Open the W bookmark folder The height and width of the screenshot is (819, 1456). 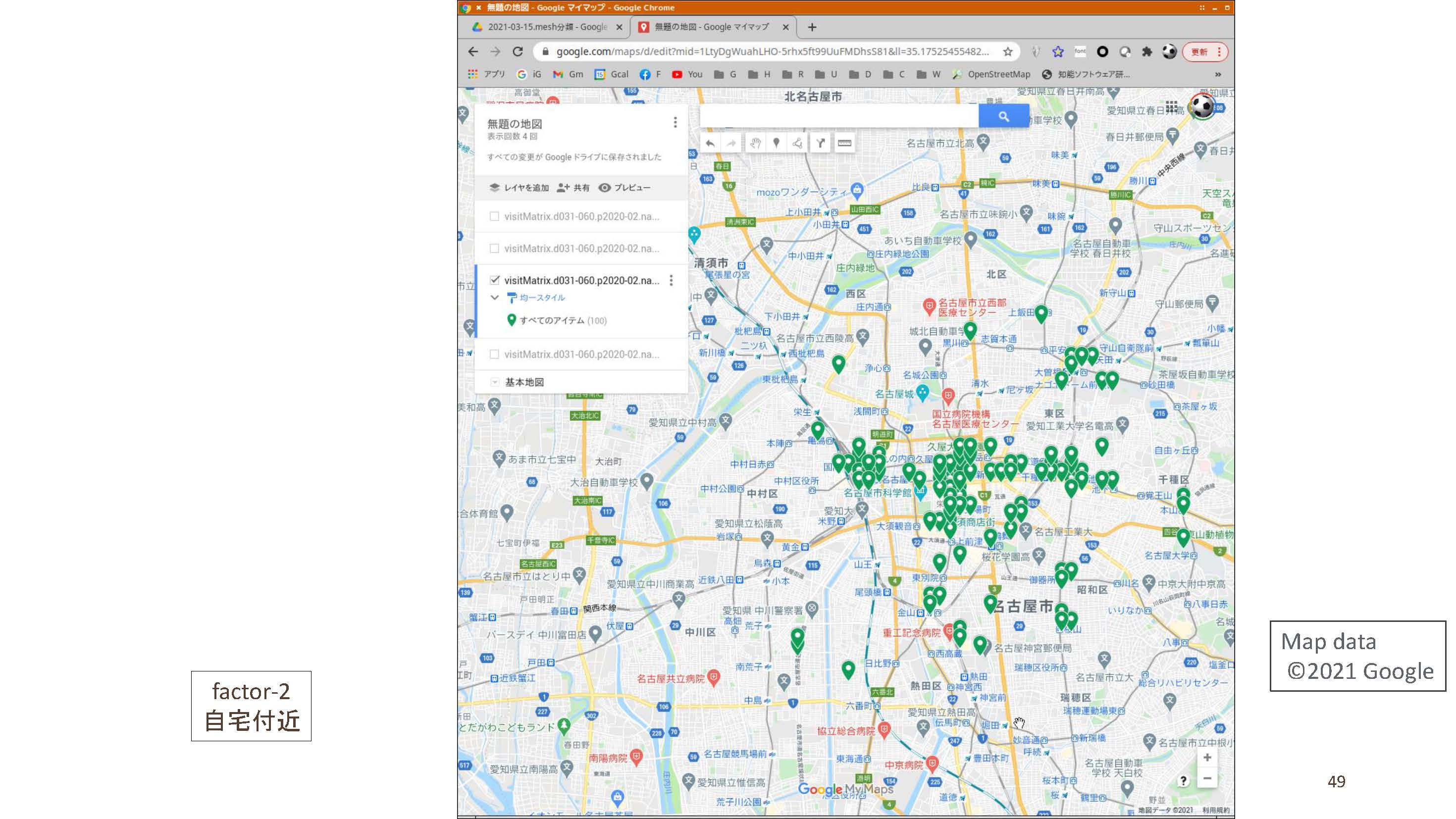(928, 74)
